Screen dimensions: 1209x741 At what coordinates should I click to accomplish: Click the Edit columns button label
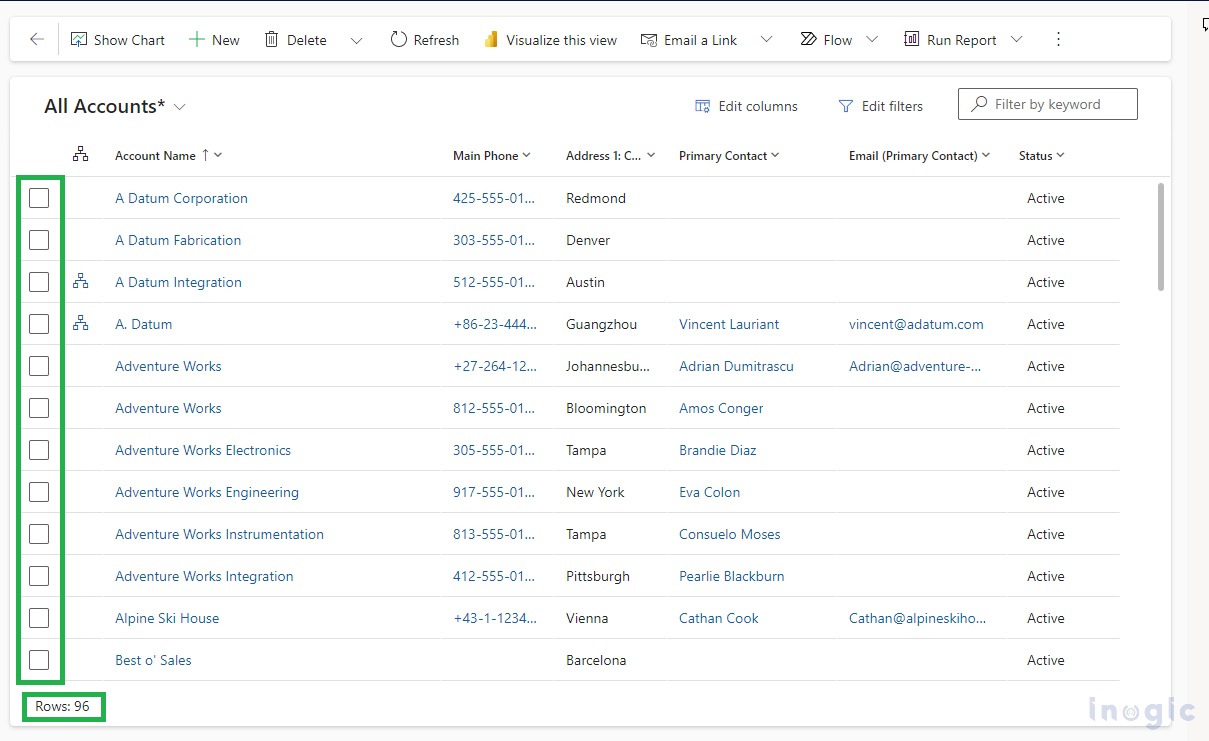click(x=758, y=106)
